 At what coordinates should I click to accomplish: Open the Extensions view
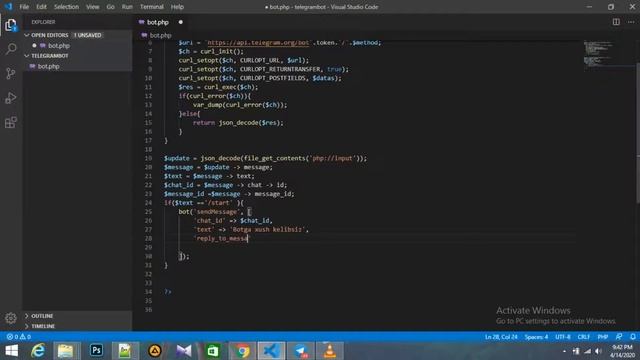pyautogui.click(x=11, y=122)
